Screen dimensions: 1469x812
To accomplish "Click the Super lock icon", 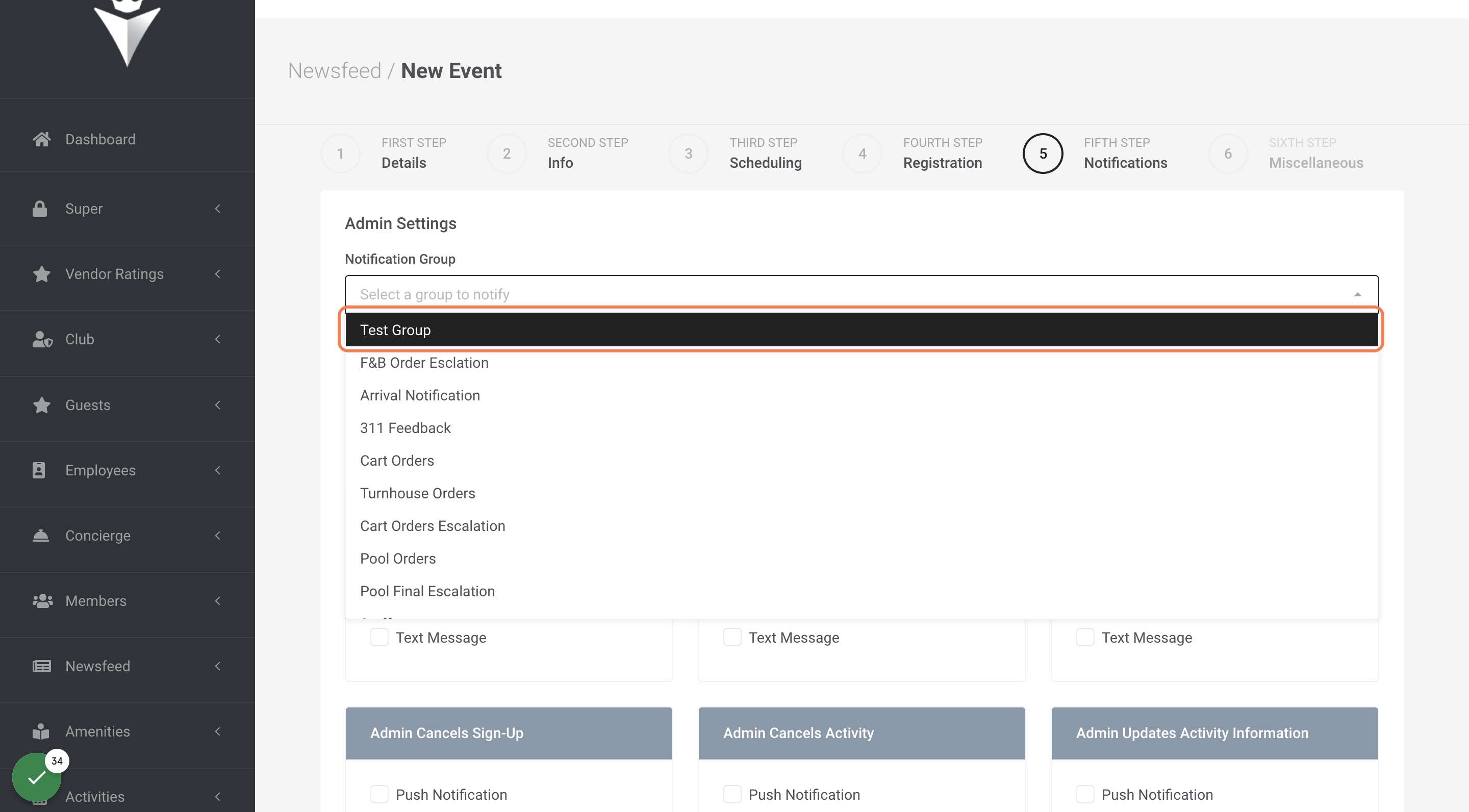I will click(39, 209).
